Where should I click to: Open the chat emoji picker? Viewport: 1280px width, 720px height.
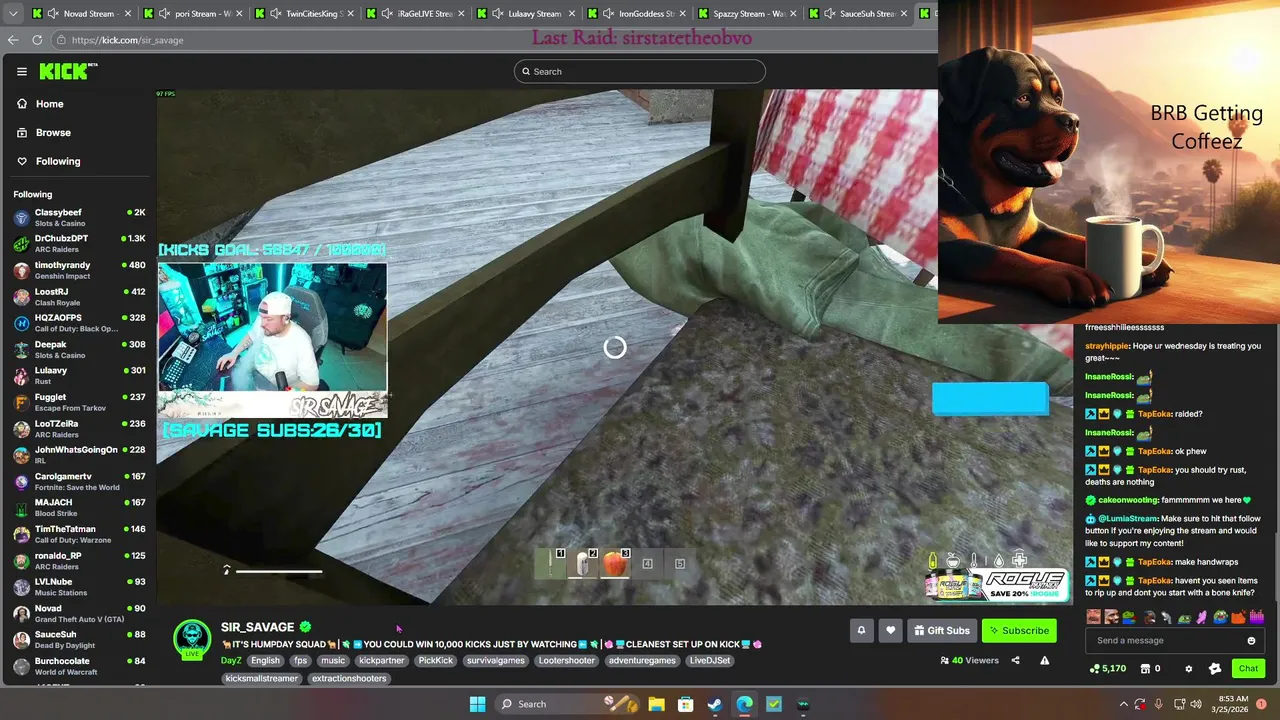pyautogui.click(x=1251, y=640)
